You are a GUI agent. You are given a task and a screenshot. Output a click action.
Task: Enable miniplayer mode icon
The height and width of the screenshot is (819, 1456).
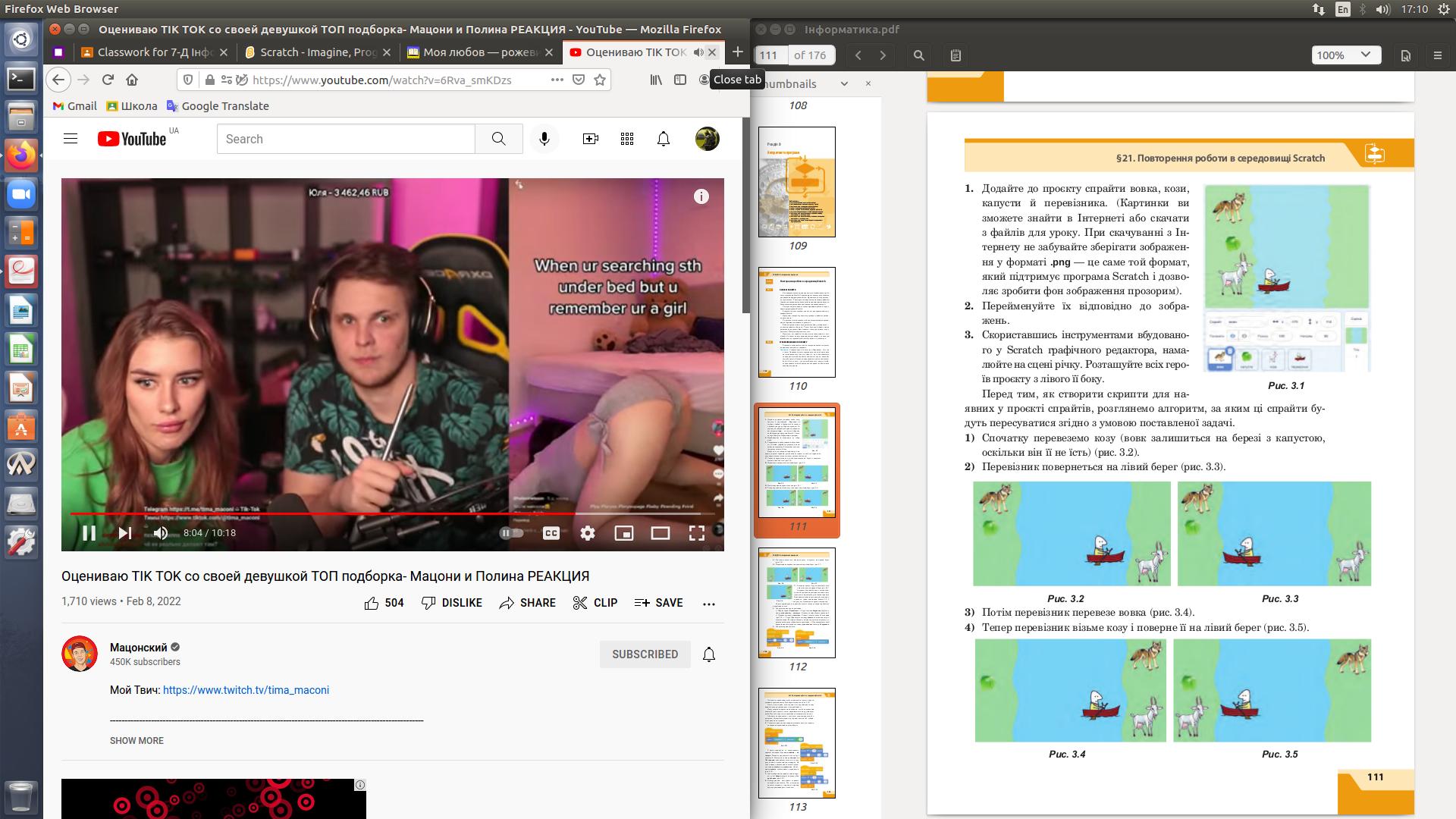pos(623,533)
